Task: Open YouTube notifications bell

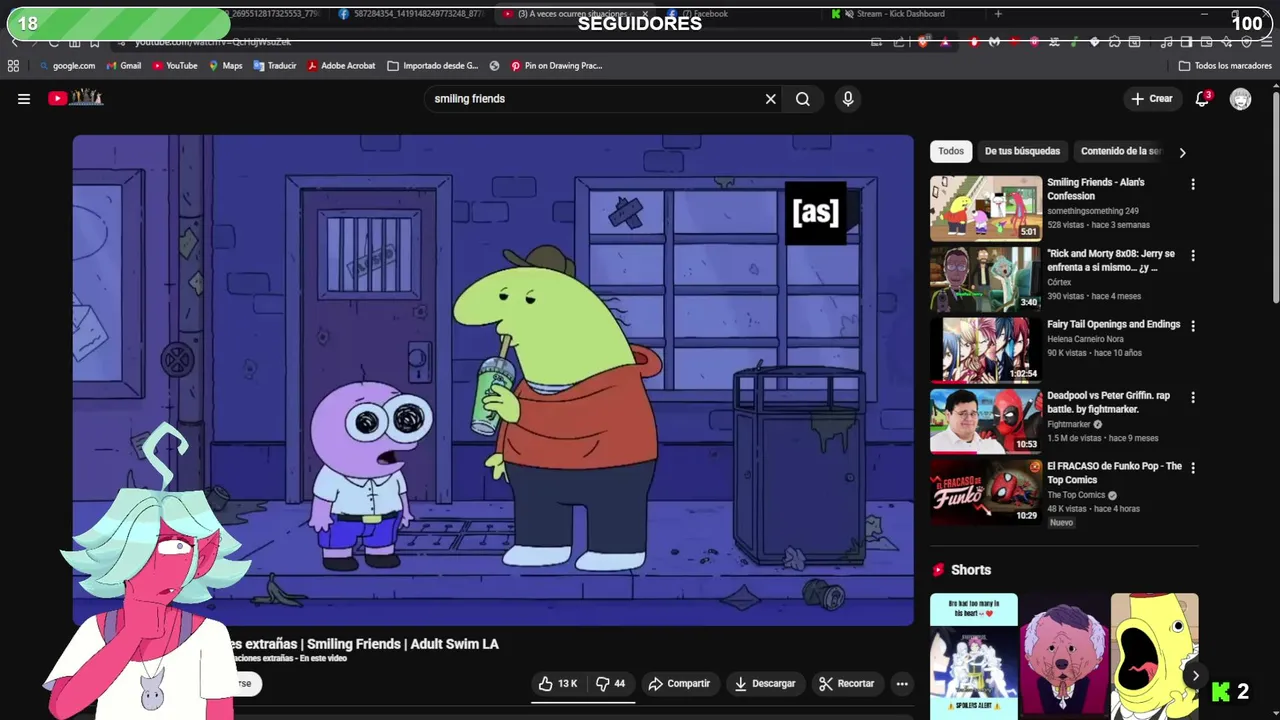Action: (1203, 99)
